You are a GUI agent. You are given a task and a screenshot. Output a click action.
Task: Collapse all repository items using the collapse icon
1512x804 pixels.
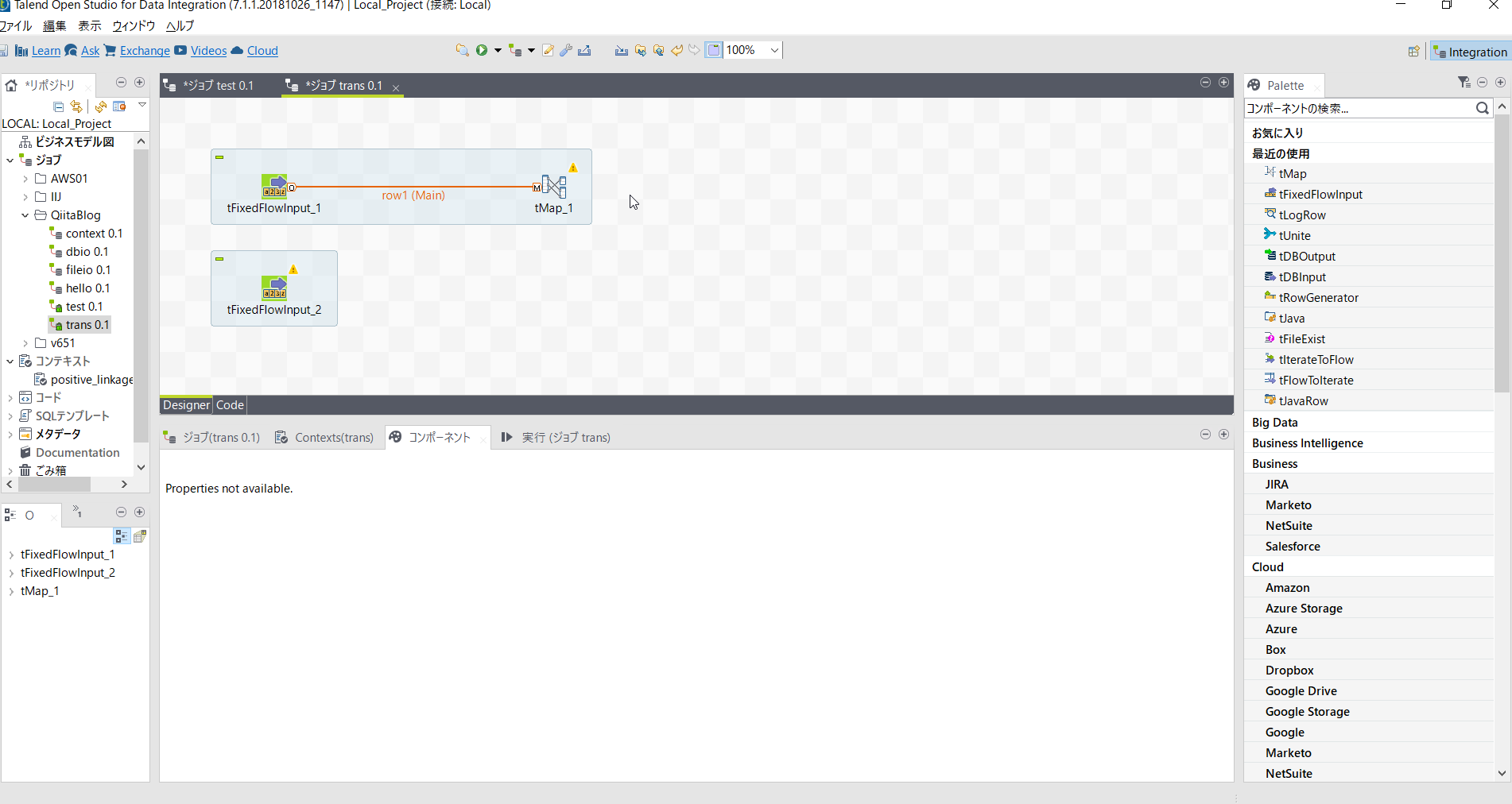coord(59,106)
